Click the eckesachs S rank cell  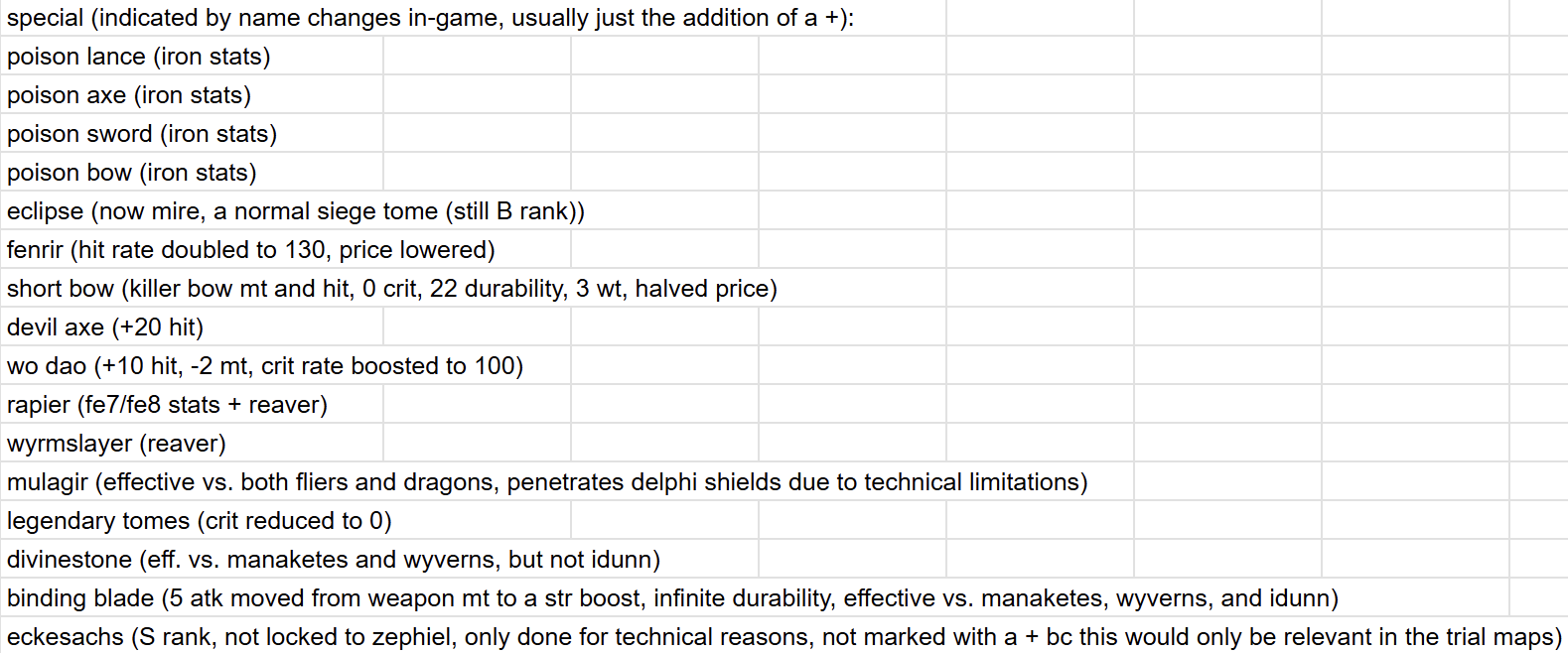(x=784, y=637)
